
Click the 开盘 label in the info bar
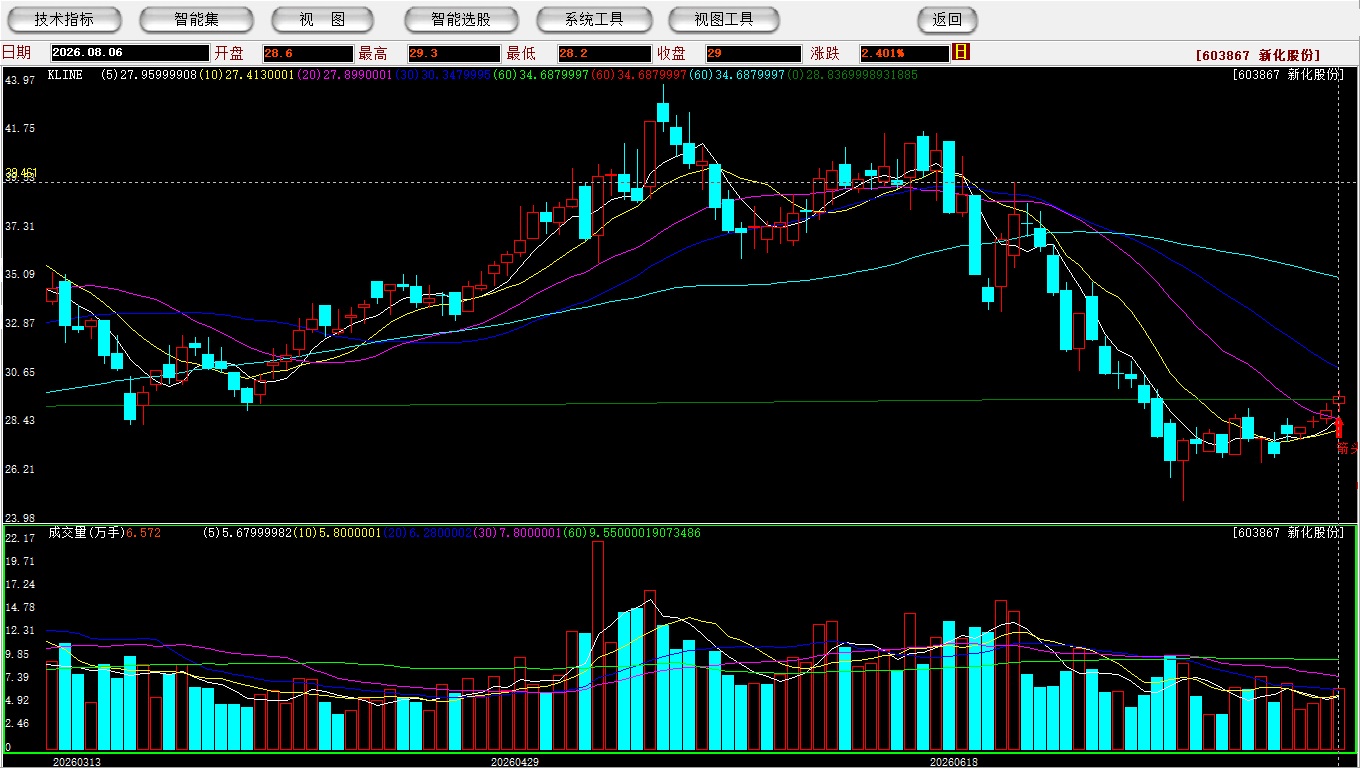[x=229, y=53]
